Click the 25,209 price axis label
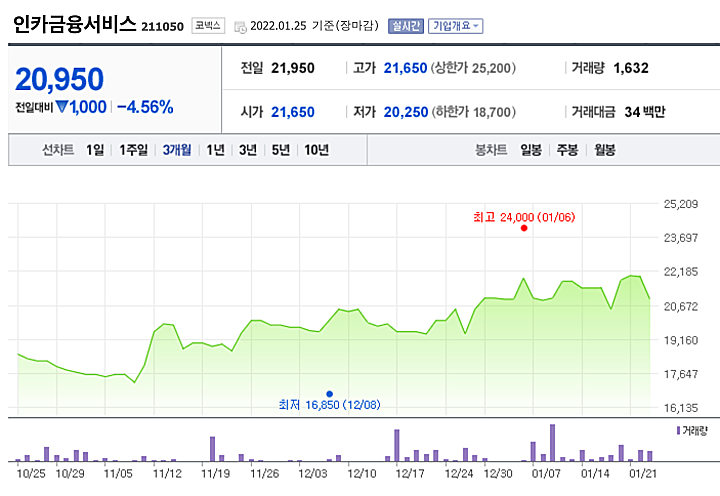 [x=681, y=204]
